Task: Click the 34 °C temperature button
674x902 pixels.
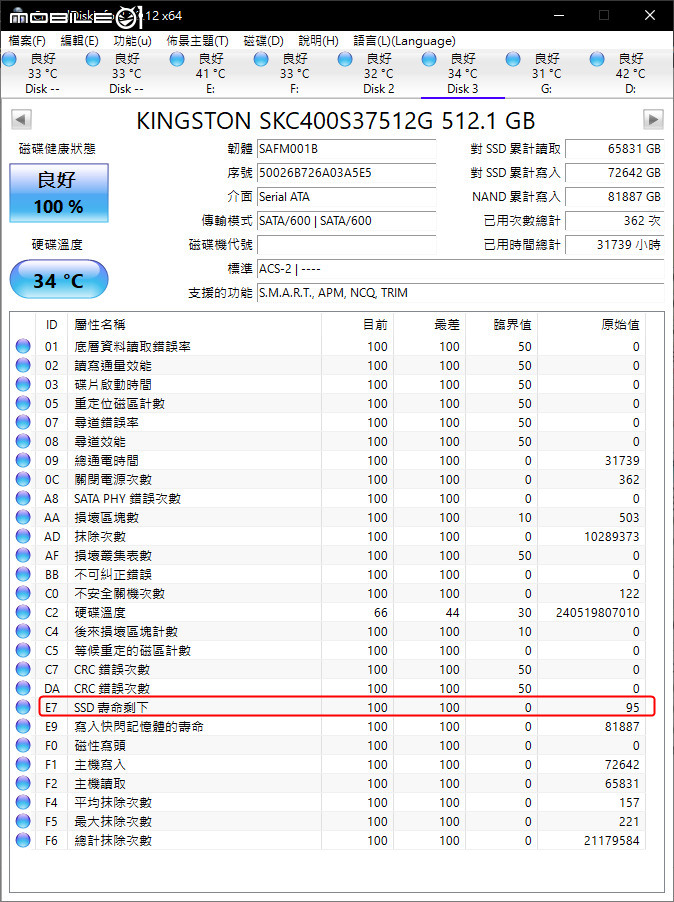Action: pyautogui.click(x=59, y=280)
